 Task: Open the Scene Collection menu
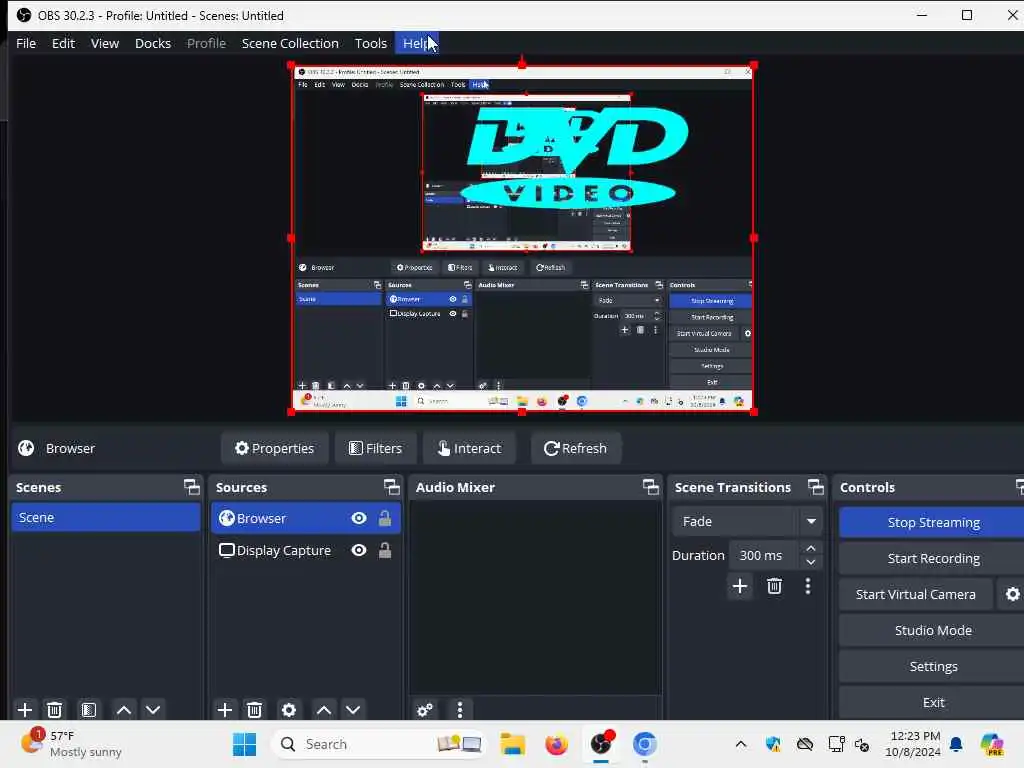(x=290, y=43)
